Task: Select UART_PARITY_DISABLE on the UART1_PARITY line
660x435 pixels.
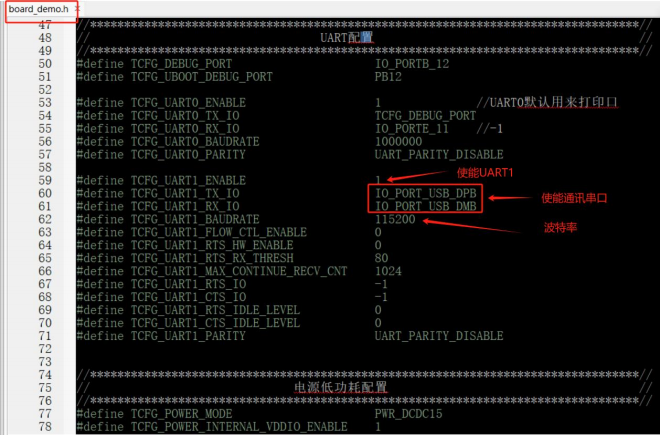Action: click(x=439, y=336)
